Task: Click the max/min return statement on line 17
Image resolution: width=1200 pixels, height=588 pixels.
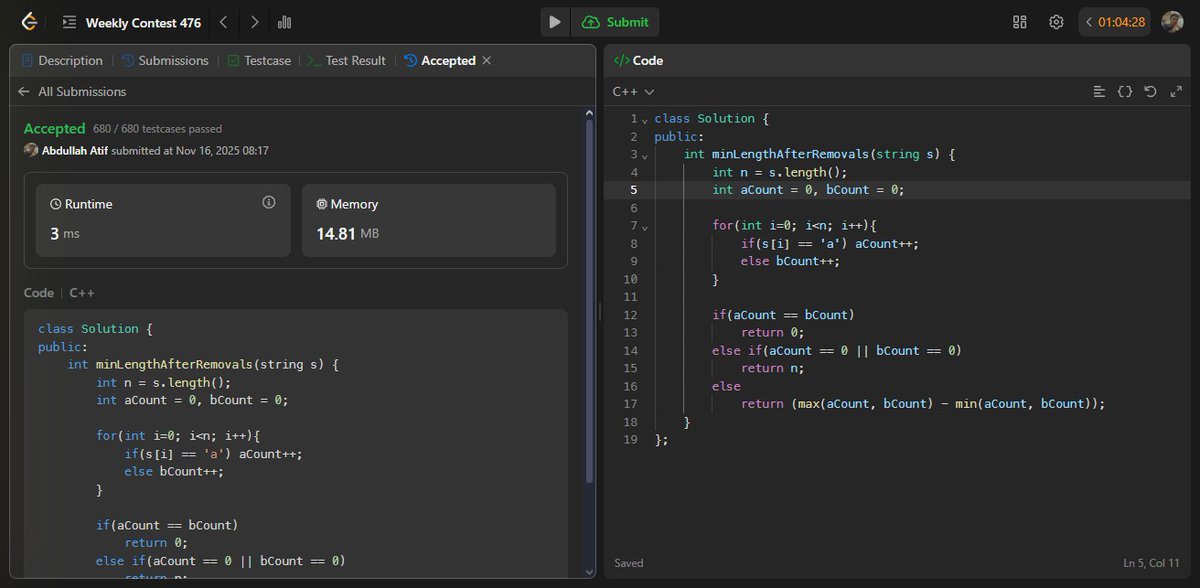Action: pyautogui.click(x=923, y=404)
